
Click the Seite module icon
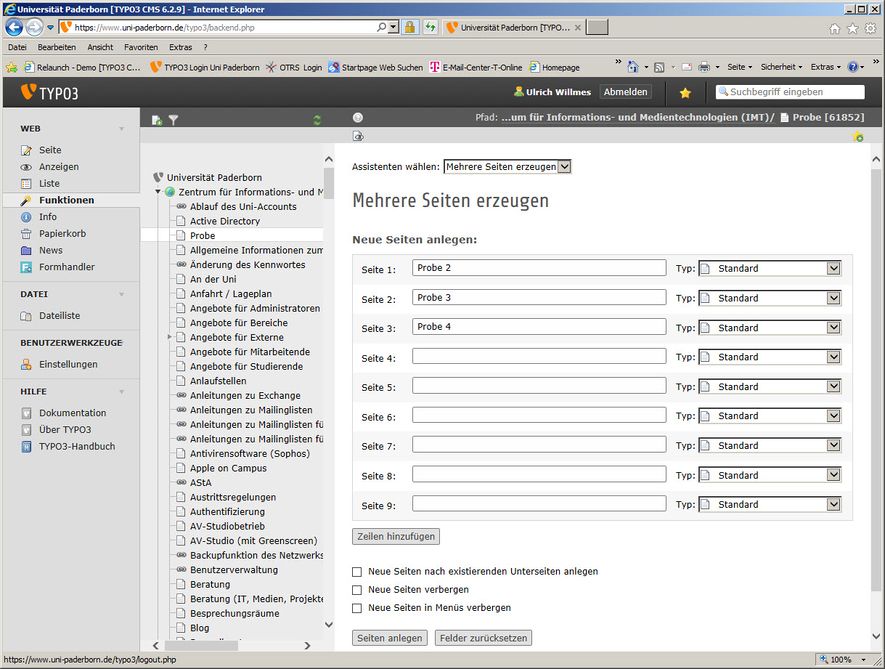point(27,150)
